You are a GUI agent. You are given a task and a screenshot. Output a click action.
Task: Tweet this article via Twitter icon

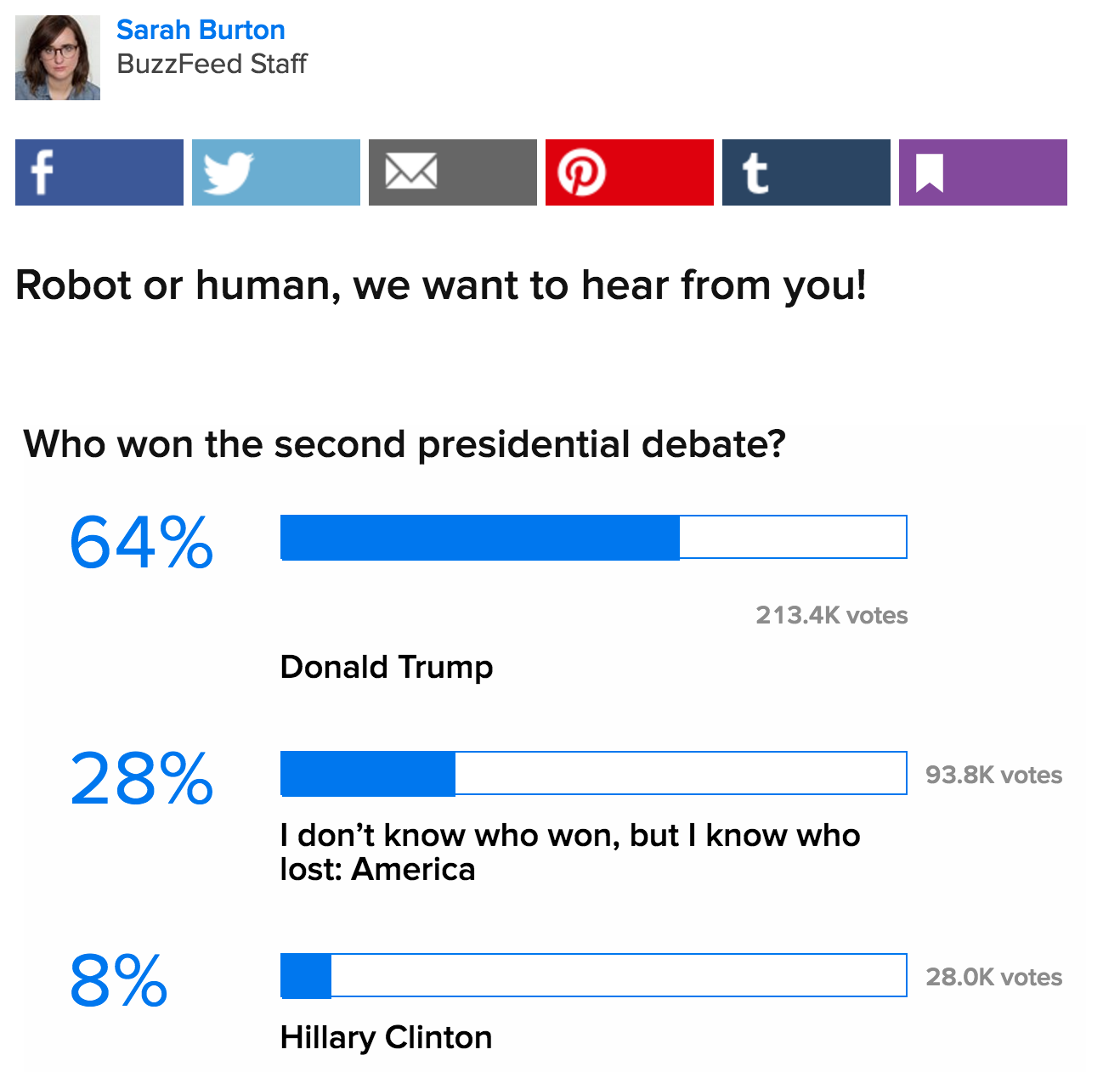click(275, 172)
